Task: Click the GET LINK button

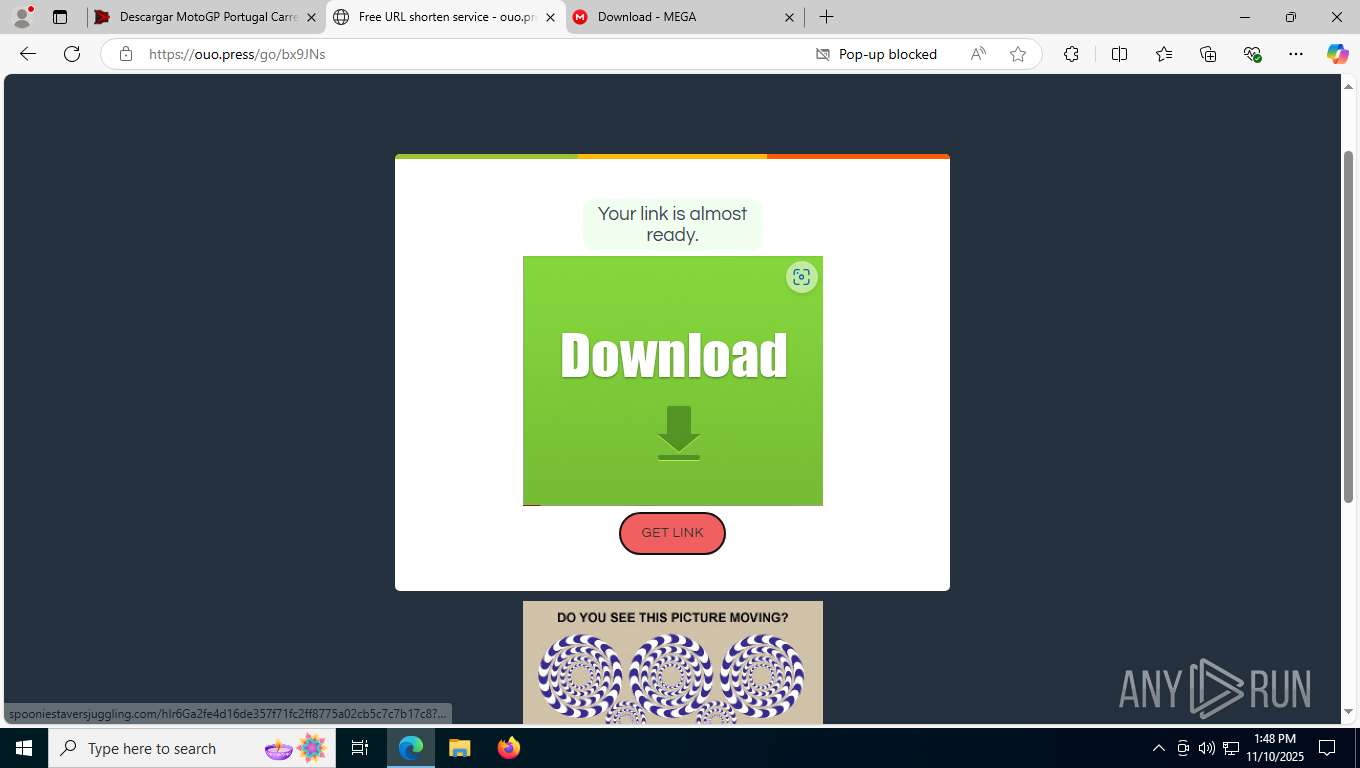Action: coord(672,533)
